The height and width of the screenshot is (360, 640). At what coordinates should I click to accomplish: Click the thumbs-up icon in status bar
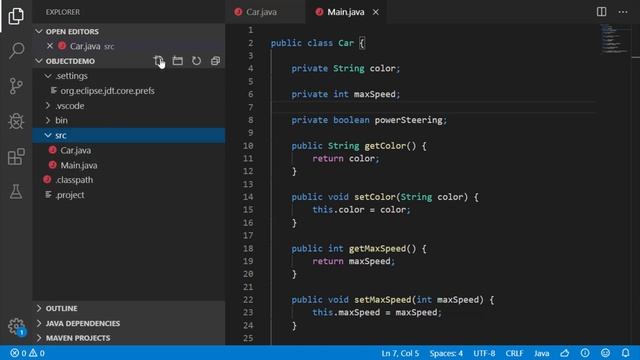tap(565, 353)
